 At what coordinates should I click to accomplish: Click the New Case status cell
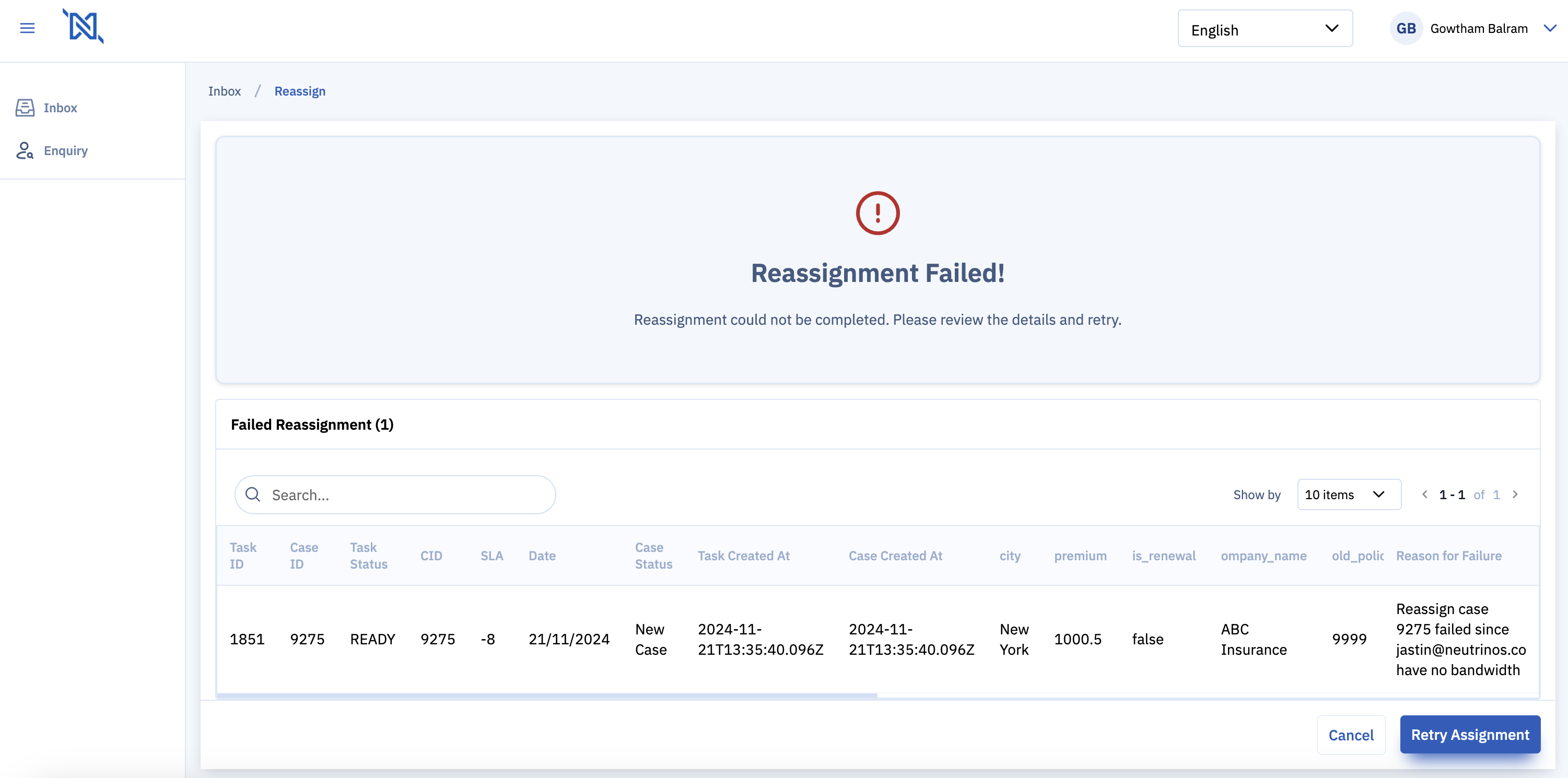click(651, 639)
